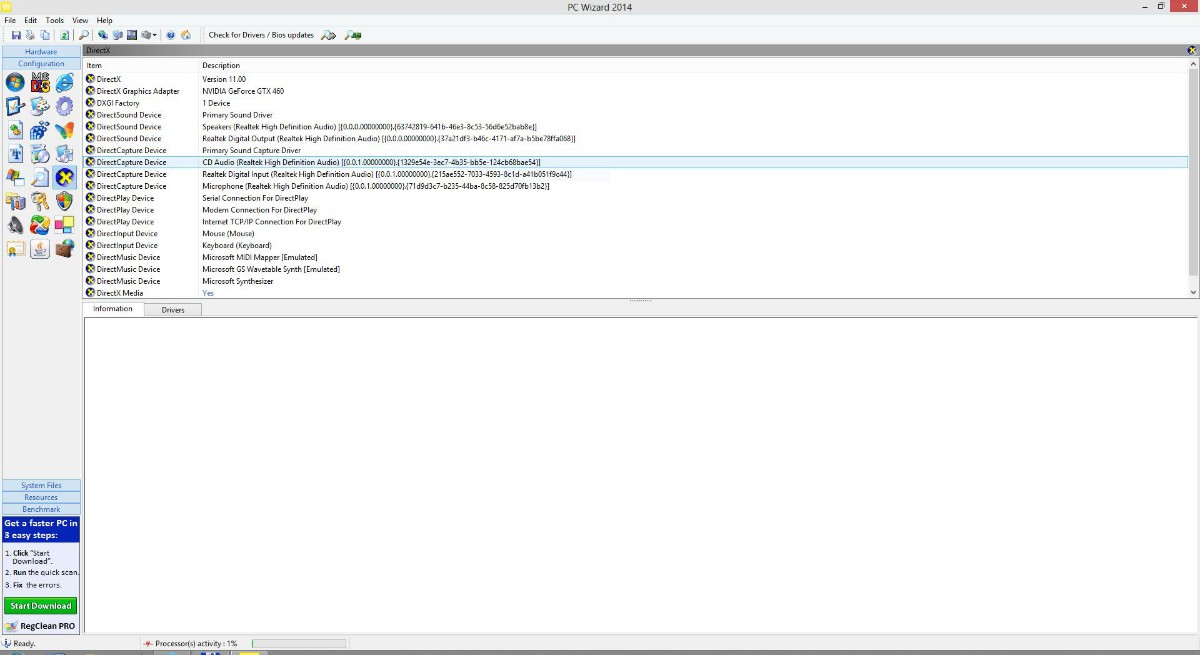Screen dimensions: 1200x655
Task: Expand the Benchmark sidebar section
Action: coord(41,509)
